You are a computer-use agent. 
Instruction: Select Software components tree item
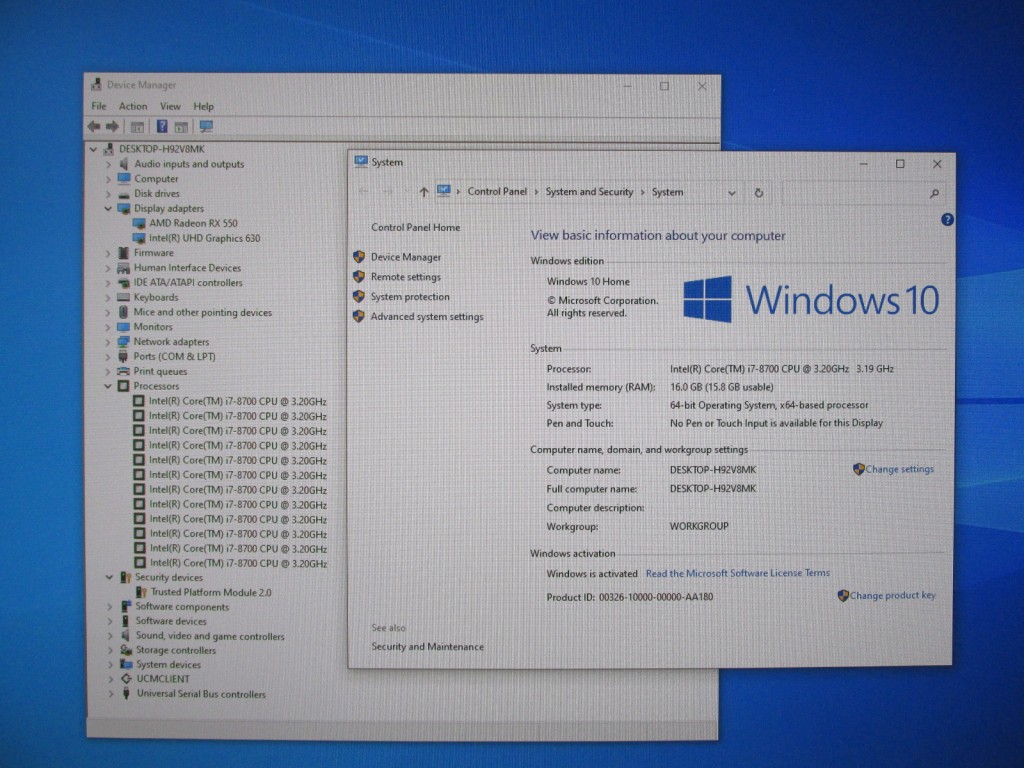182,607
